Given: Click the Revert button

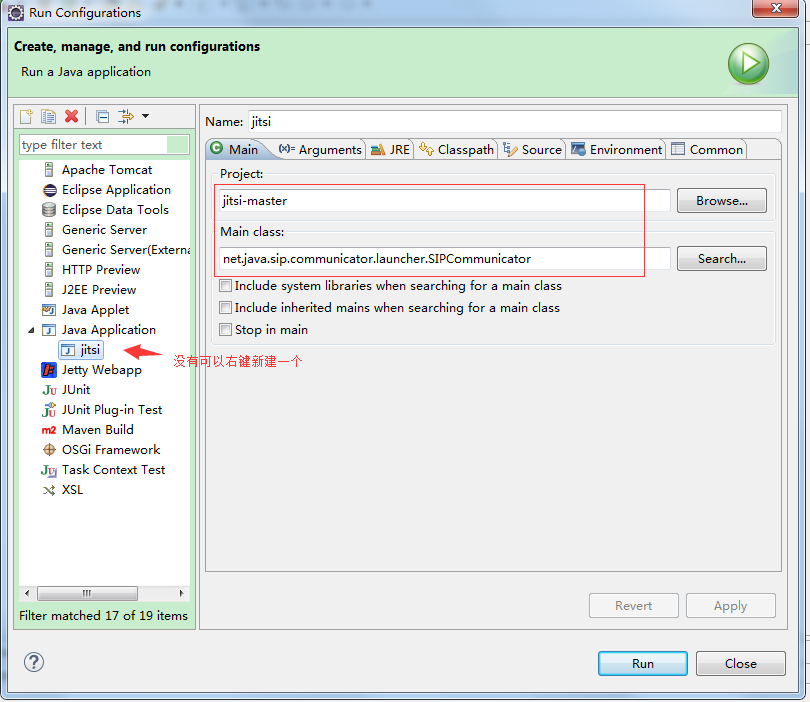Looking at the screenshot, I should tap(633, 605).
